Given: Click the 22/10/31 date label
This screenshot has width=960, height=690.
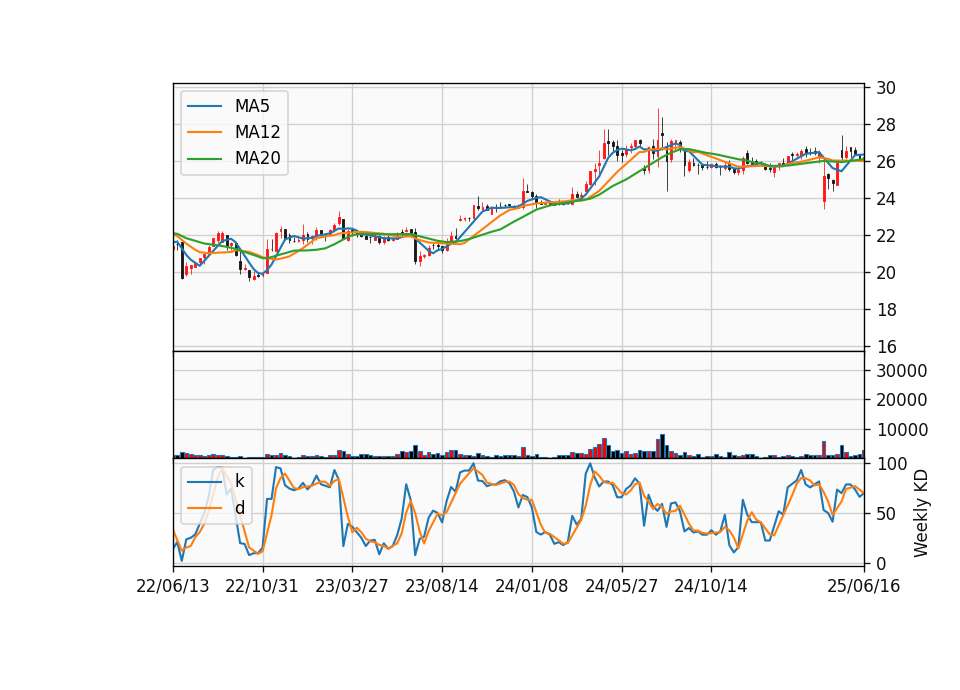Looking at the screenshot, I should click(262, 586).
